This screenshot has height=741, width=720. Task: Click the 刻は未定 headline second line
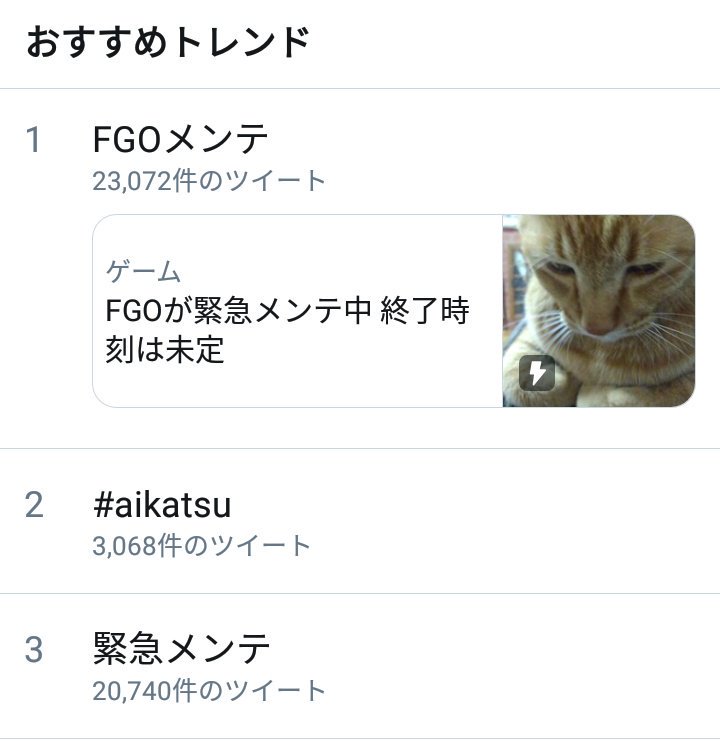pyautogui.click(x=165, y=351)
